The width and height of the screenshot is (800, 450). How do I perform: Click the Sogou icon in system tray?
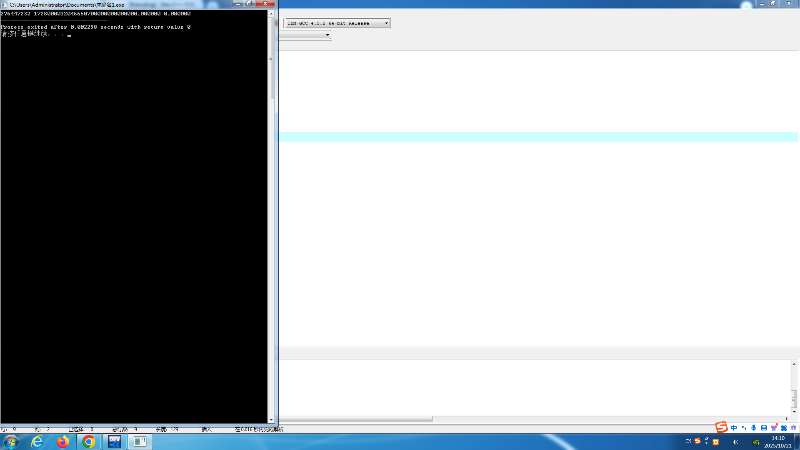pos(697,441)
